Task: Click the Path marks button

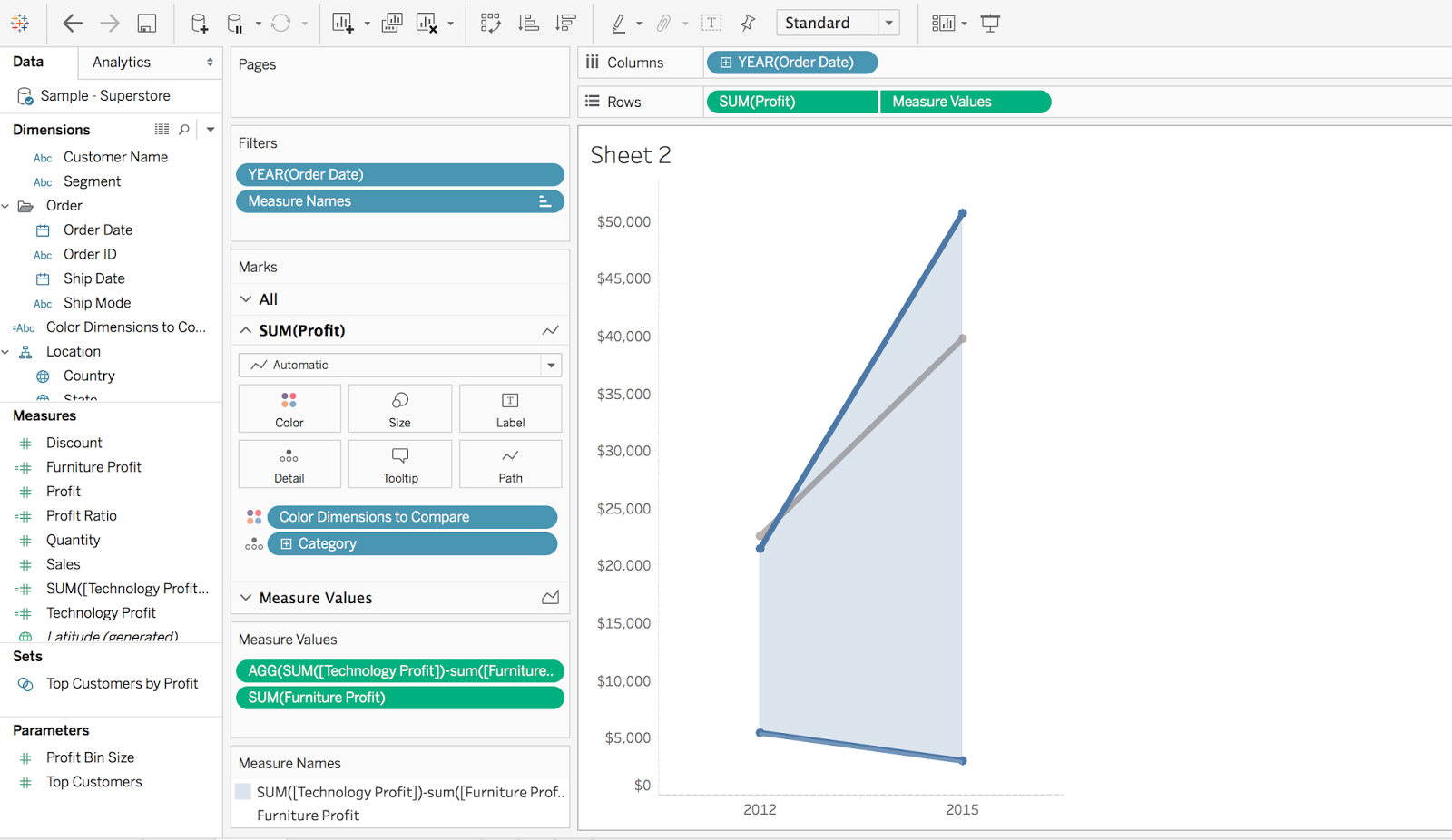Action: coord(511,464)
